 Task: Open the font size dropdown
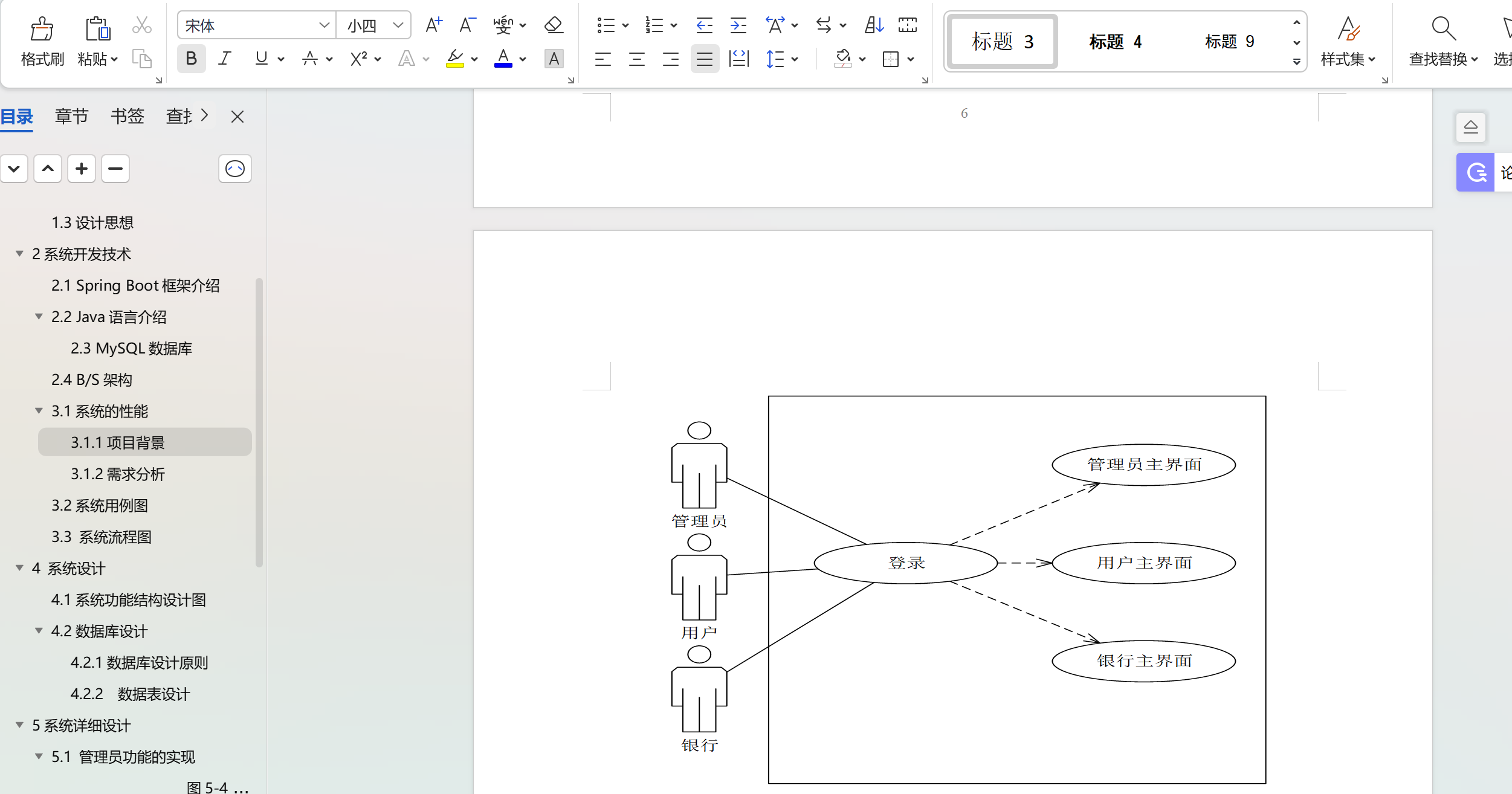coord(398,25)
